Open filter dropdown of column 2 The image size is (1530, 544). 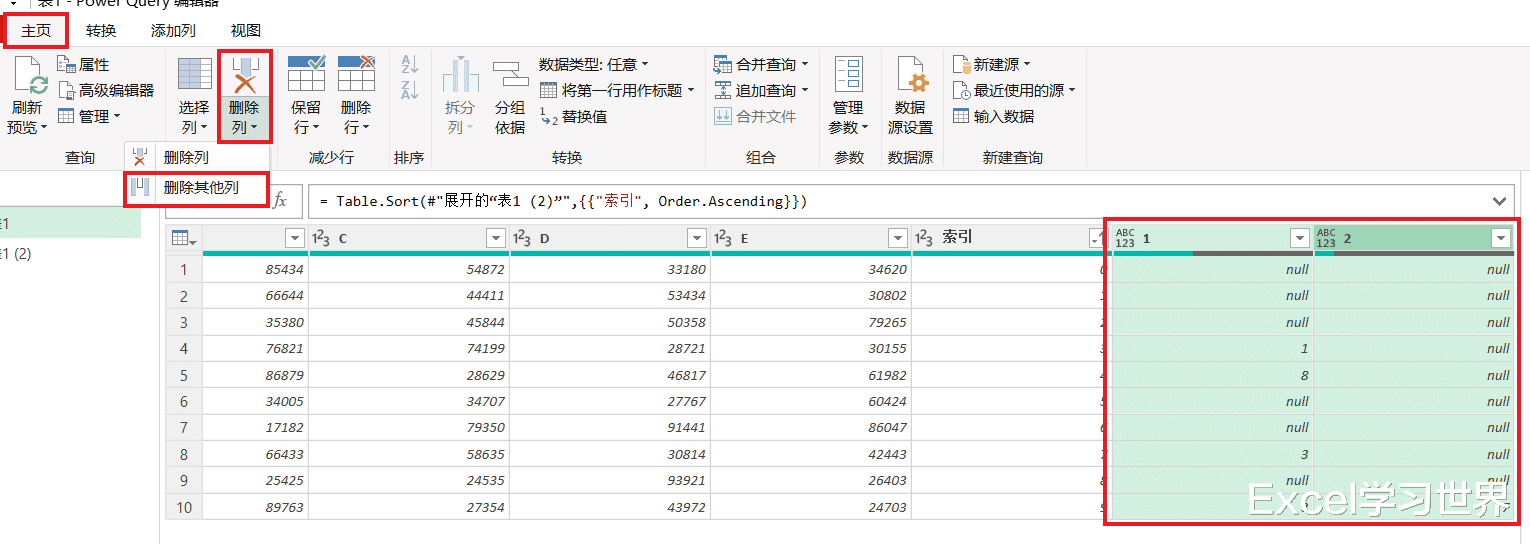click(x=1500, y=238)
